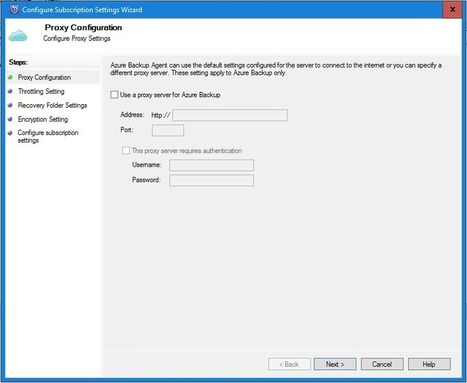The height and width of the screenshot is (383, 467).
Task: Click the Next button
Action: 335,364
